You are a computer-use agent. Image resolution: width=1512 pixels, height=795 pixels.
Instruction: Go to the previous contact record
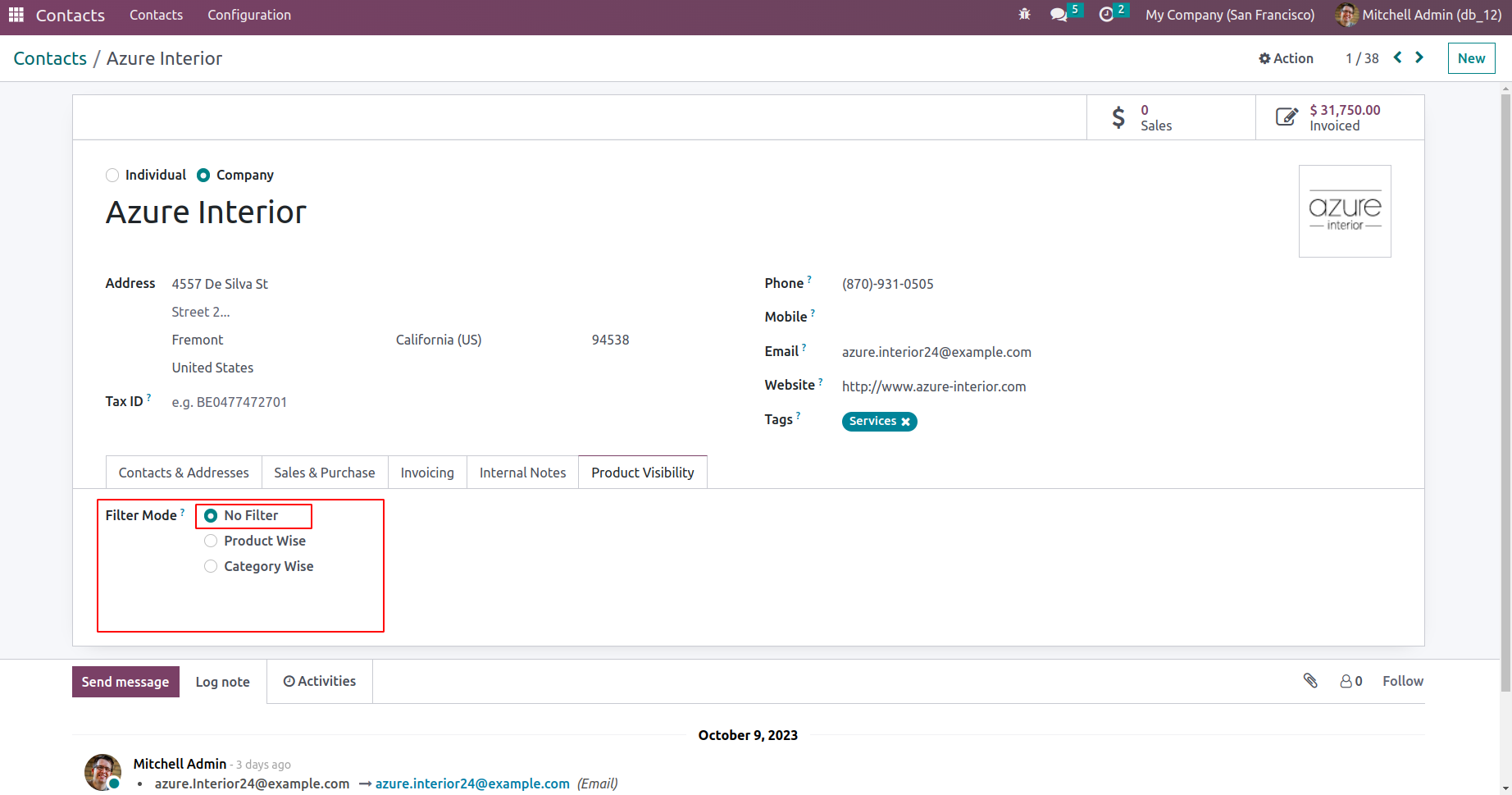tap(1398, 57)
